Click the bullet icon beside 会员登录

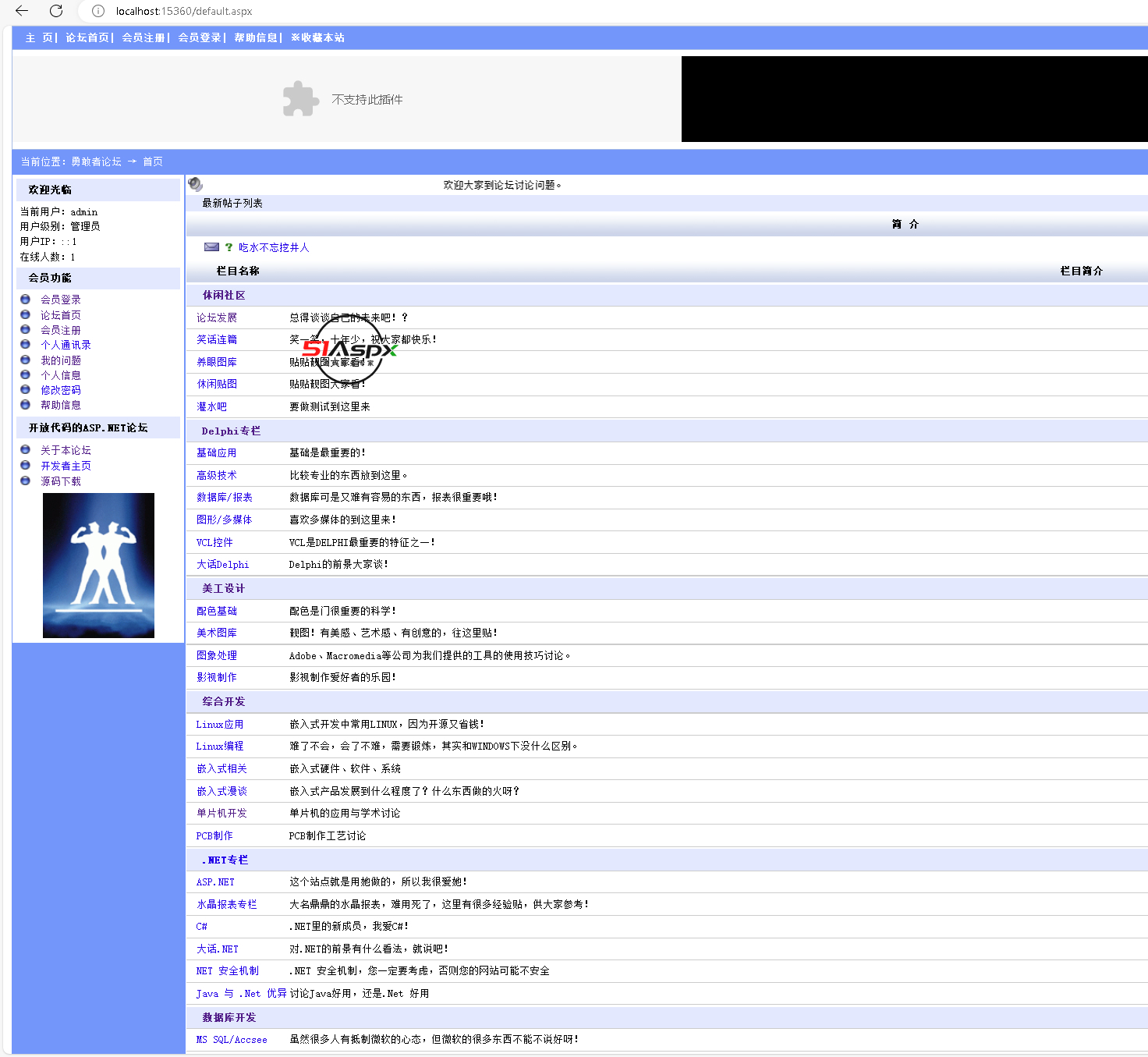25,300
